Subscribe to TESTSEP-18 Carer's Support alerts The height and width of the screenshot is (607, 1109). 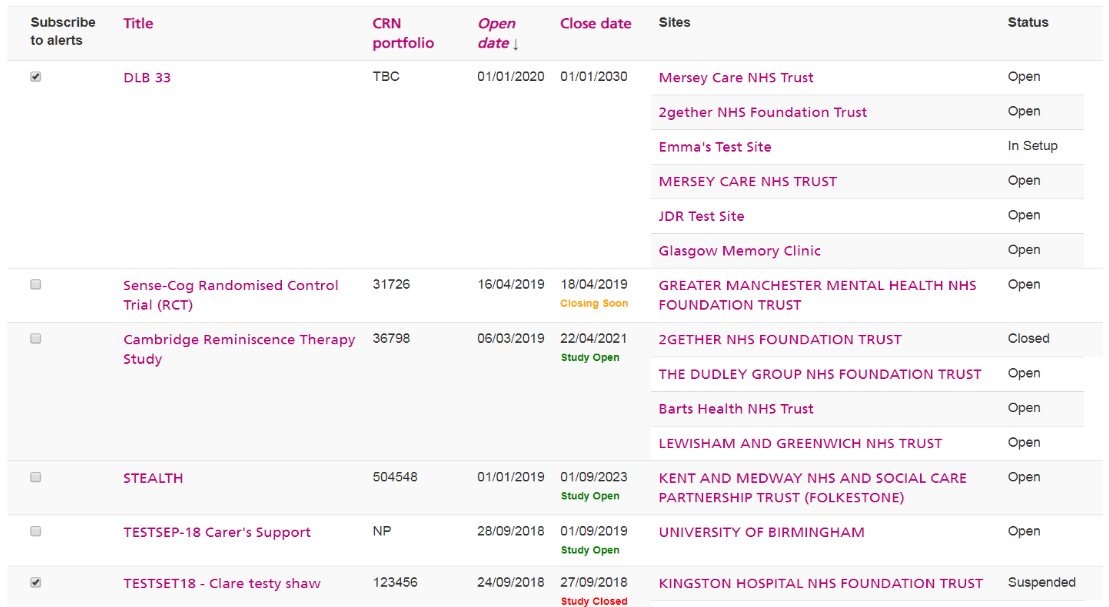36,531
